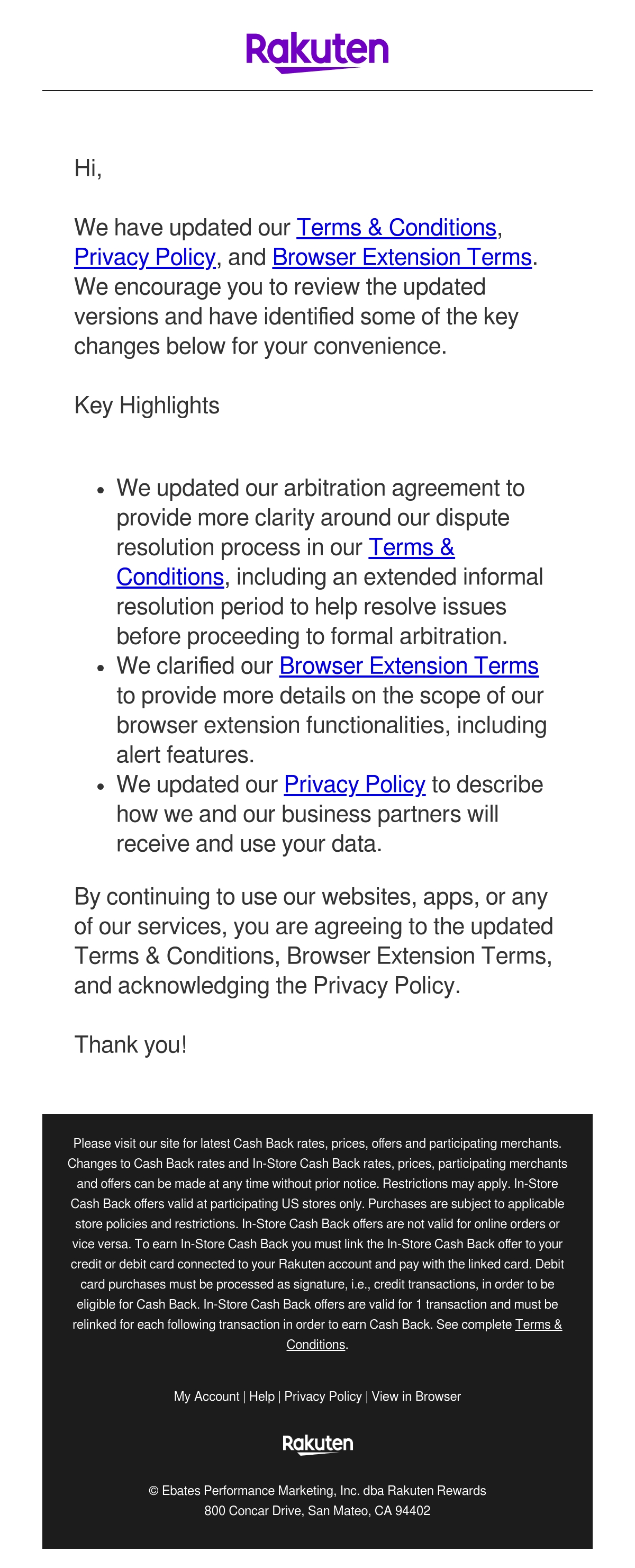
Task: Click the By continuing to use our websites paragraph
Action: click(313, 941)
